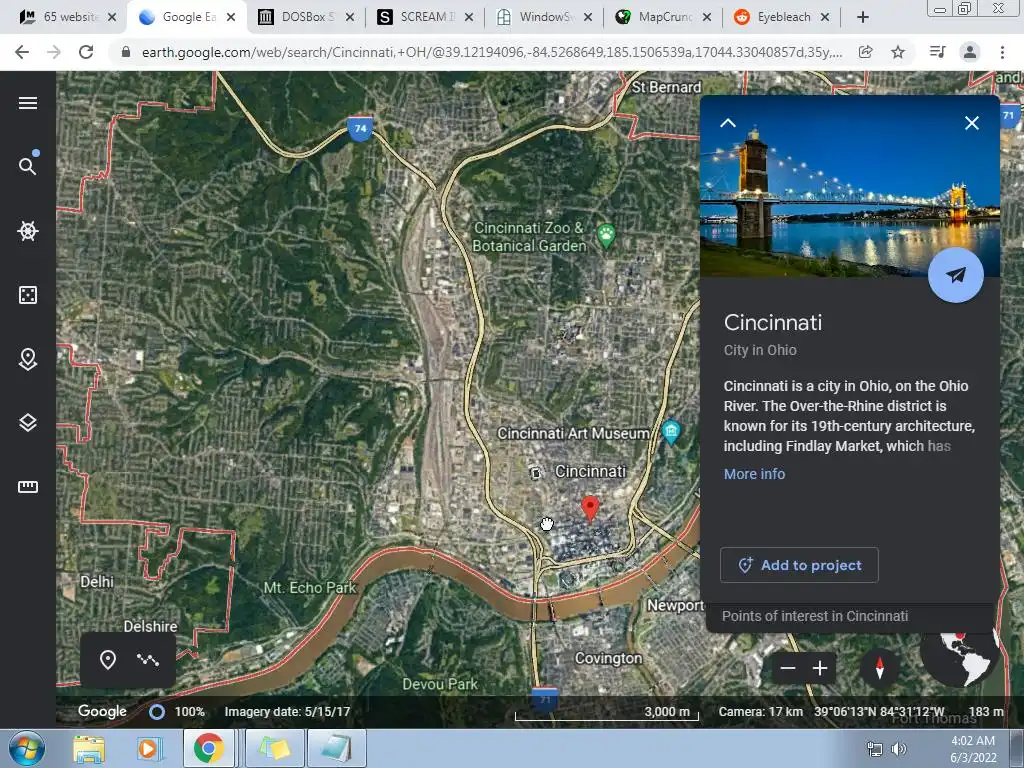Screen dimensions: 1024x768
Task: Bookmark this page with the star
Action: point(898,52)
